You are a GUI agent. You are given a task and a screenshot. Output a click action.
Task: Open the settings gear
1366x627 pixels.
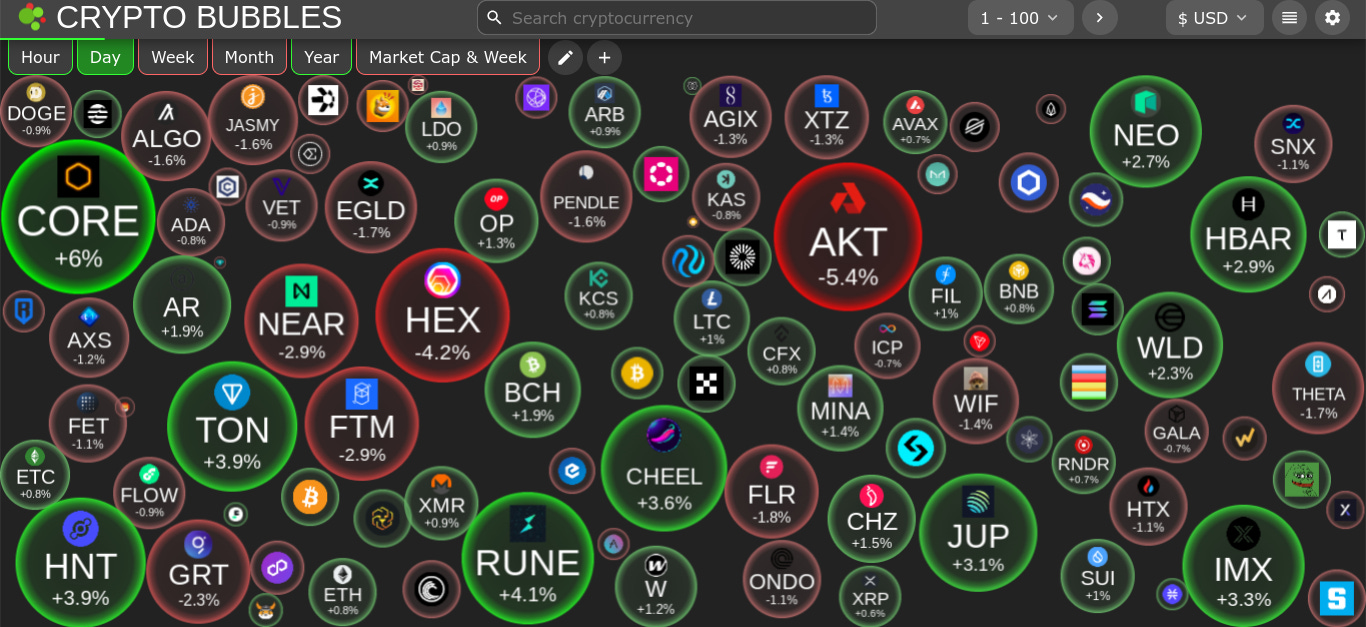tap(1332, 18)
